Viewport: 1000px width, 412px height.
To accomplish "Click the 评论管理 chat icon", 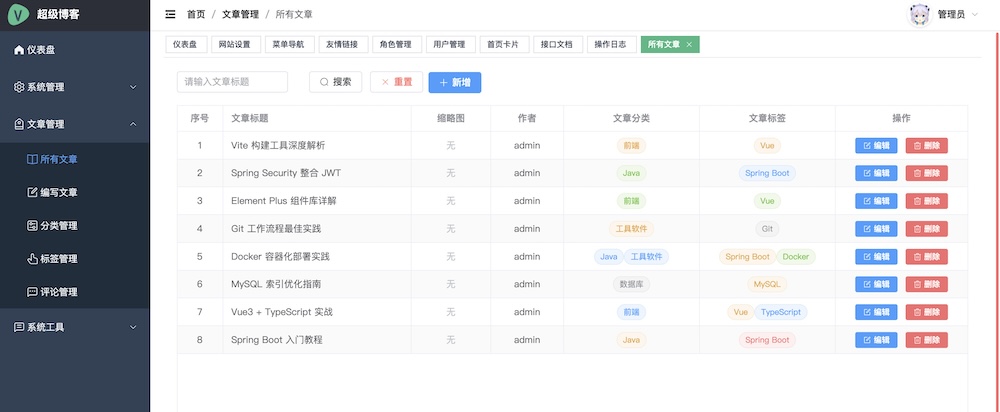I will coord(33,292).
